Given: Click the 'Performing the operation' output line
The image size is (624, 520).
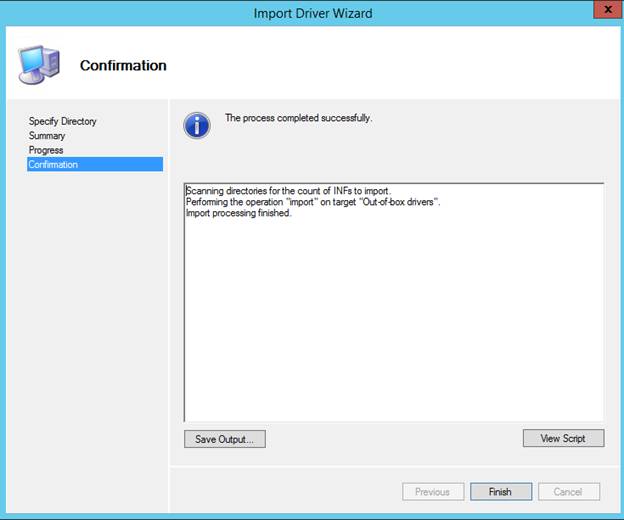Looking at the screenshot, I should coord(313,202).
